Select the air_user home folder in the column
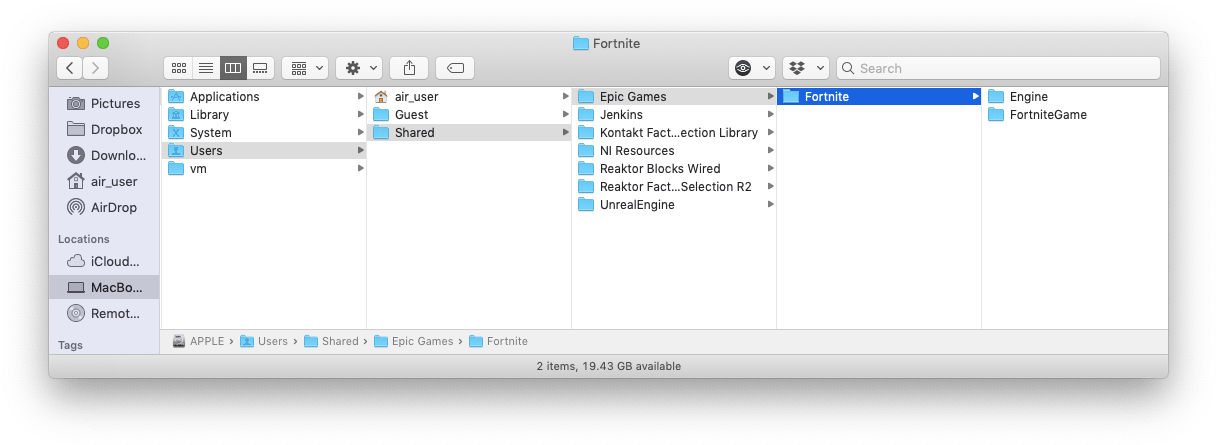The height and width of the screenshot is (445, 1216). click(469, 96)
